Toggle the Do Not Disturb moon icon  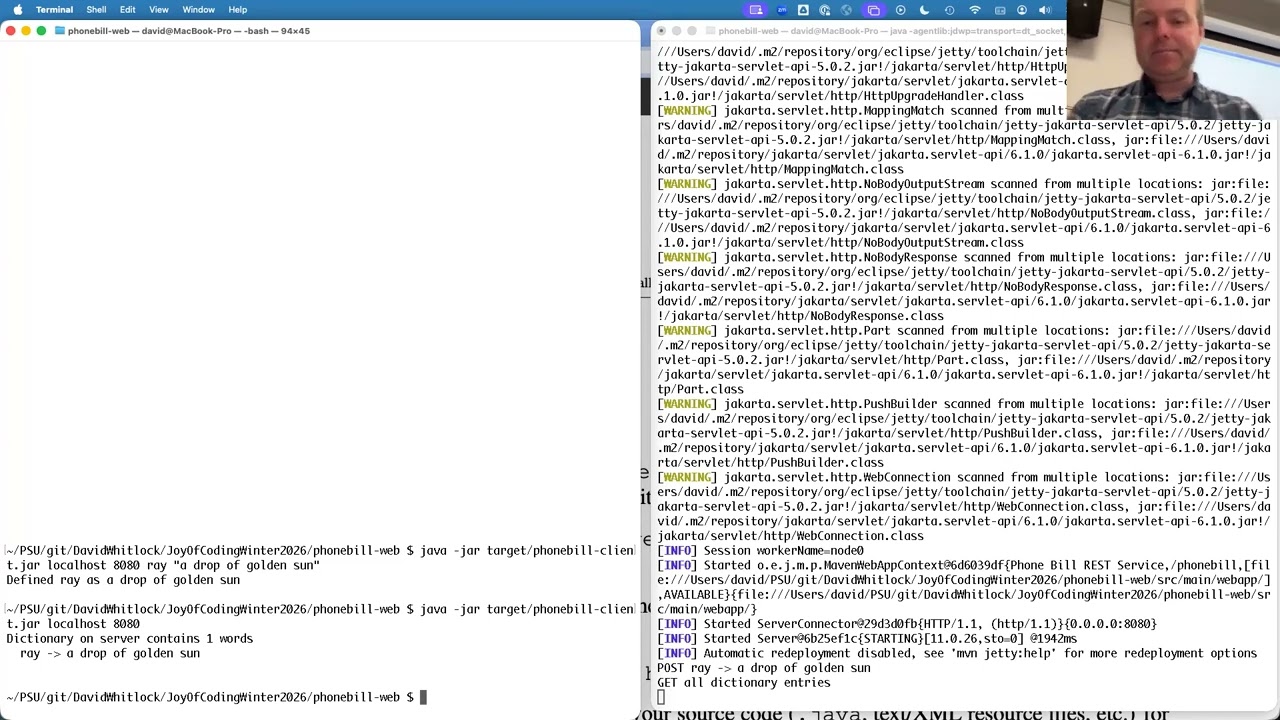(924, 10)
